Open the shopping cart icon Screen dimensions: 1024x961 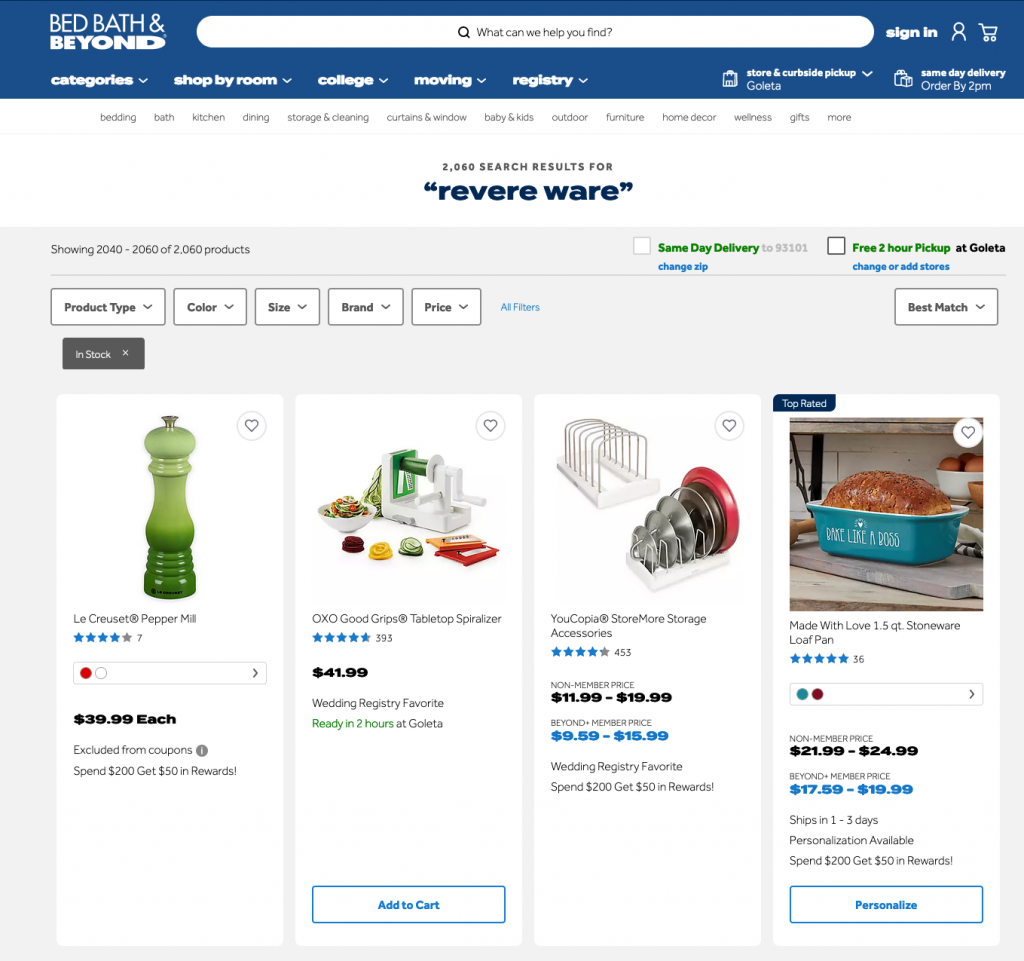(988, 32)
